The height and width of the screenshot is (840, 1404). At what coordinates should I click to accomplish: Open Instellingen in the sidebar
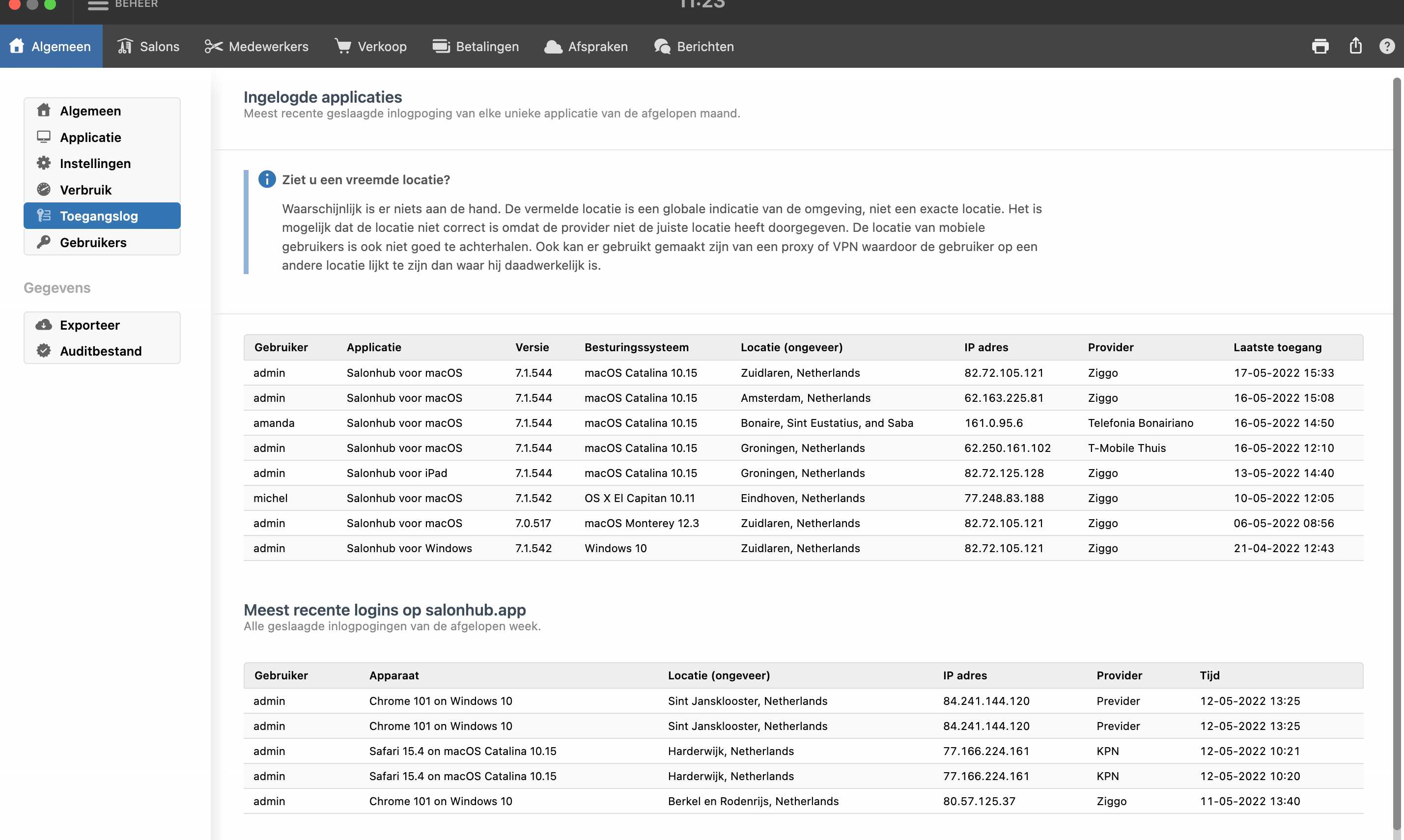tap(95, 164)
